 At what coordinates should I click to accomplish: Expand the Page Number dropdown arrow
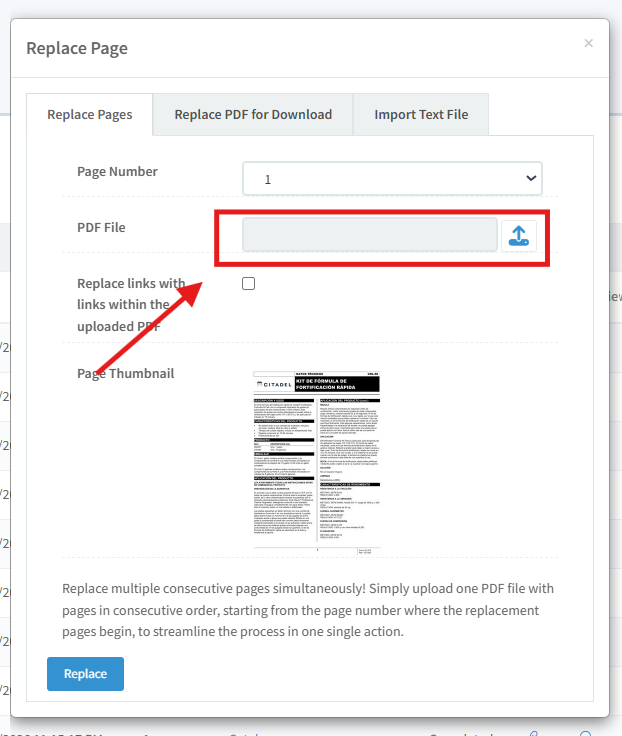(x=530, y=178)
